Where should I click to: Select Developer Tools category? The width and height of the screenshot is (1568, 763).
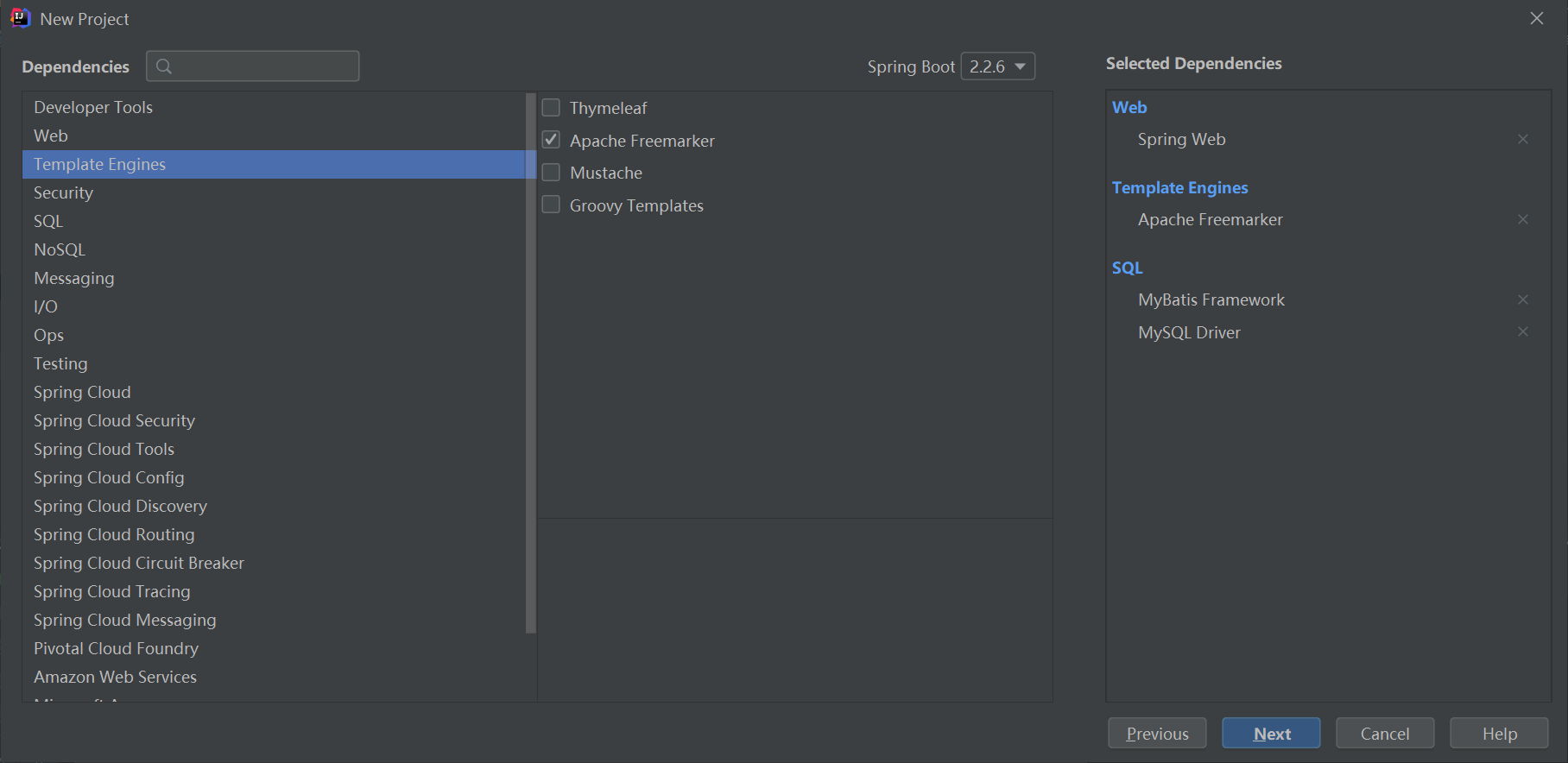pyautogui.click(x=274, y=107)
